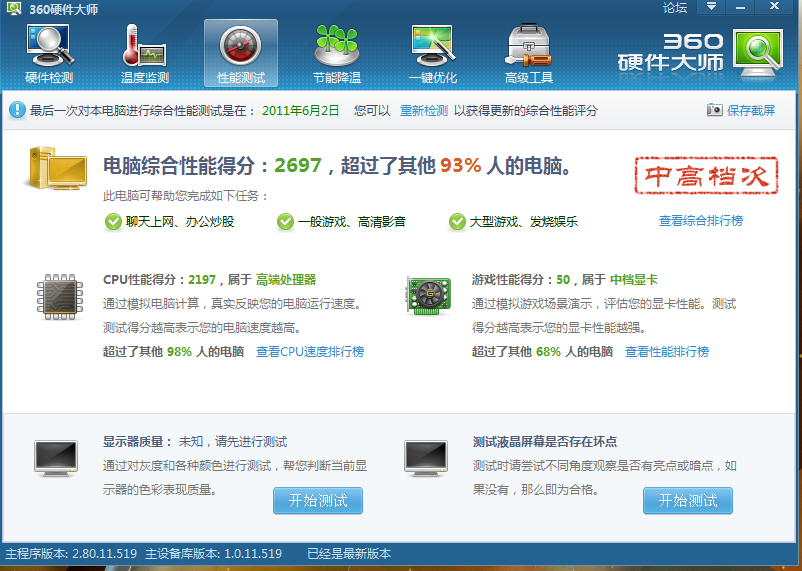
Task: Click green check beside 聊天上网、办公炒股
Action: 113,222
